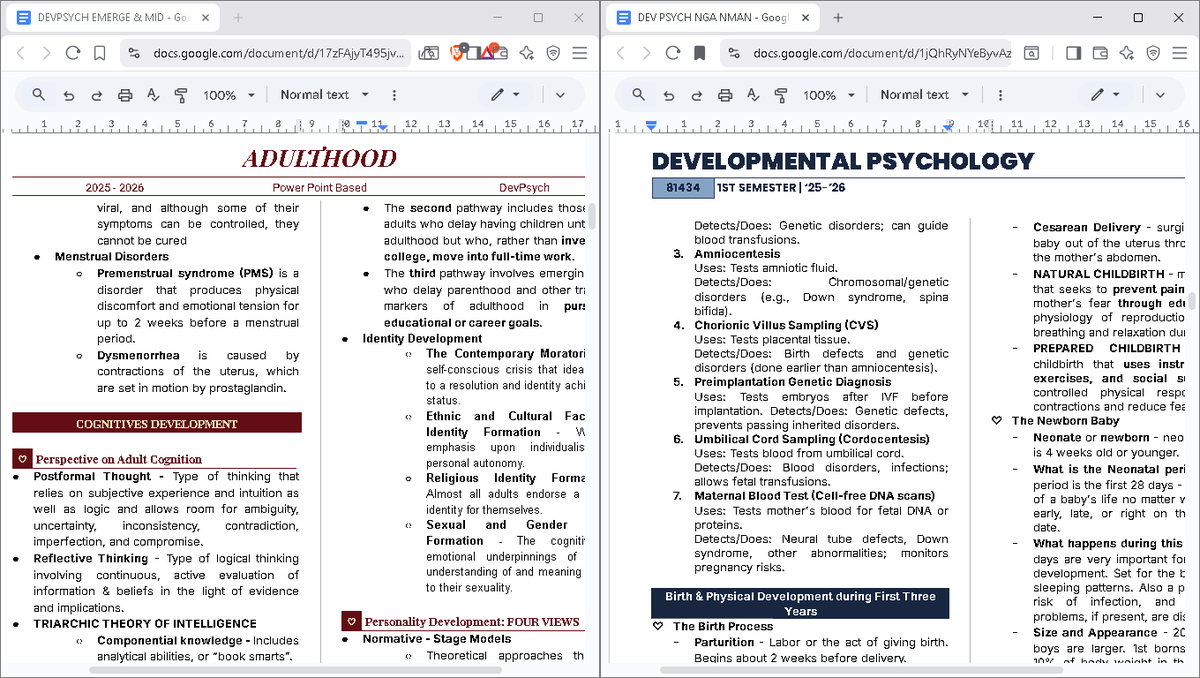Open a new tab in the left window

[x=238, y=18]
